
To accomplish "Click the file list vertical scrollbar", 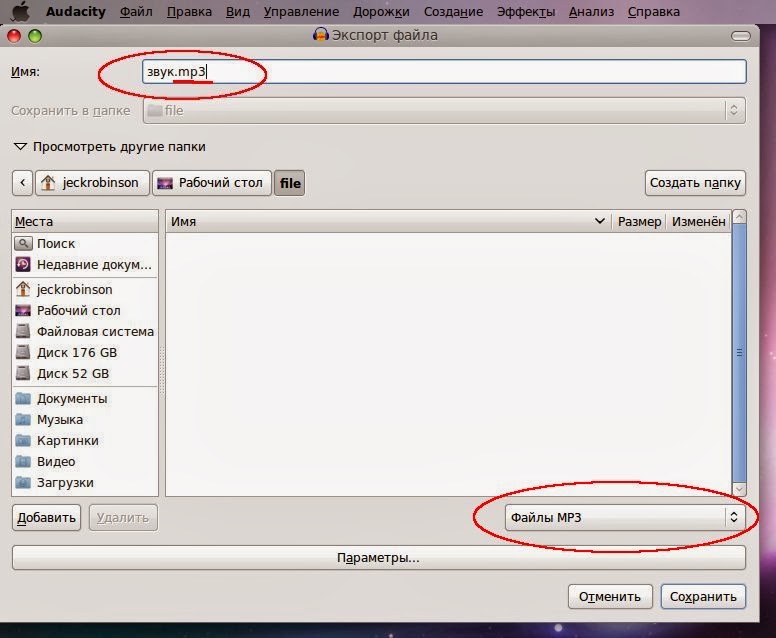I will tap(739, 352).
